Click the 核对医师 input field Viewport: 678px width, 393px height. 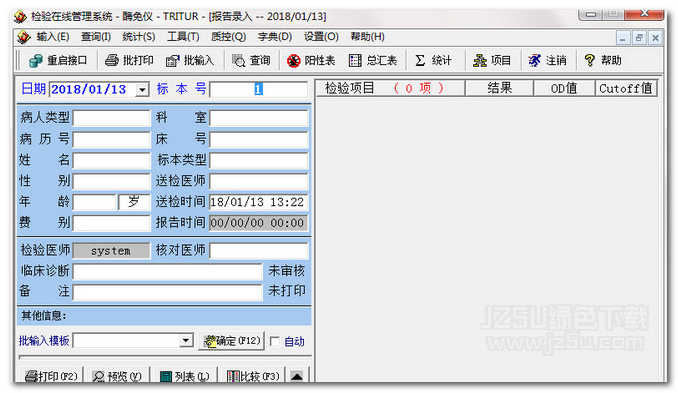click(259, 250)
